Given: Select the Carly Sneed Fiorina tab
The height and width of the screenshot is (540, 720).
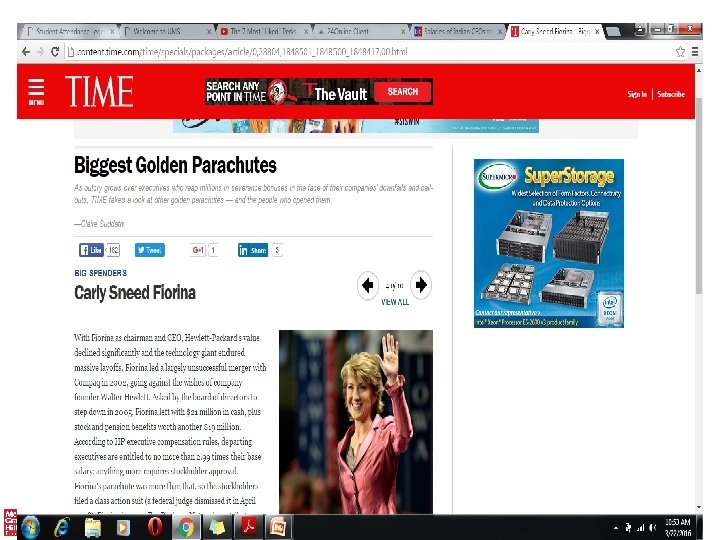Looking at the screenshot, I should point(553,31).
